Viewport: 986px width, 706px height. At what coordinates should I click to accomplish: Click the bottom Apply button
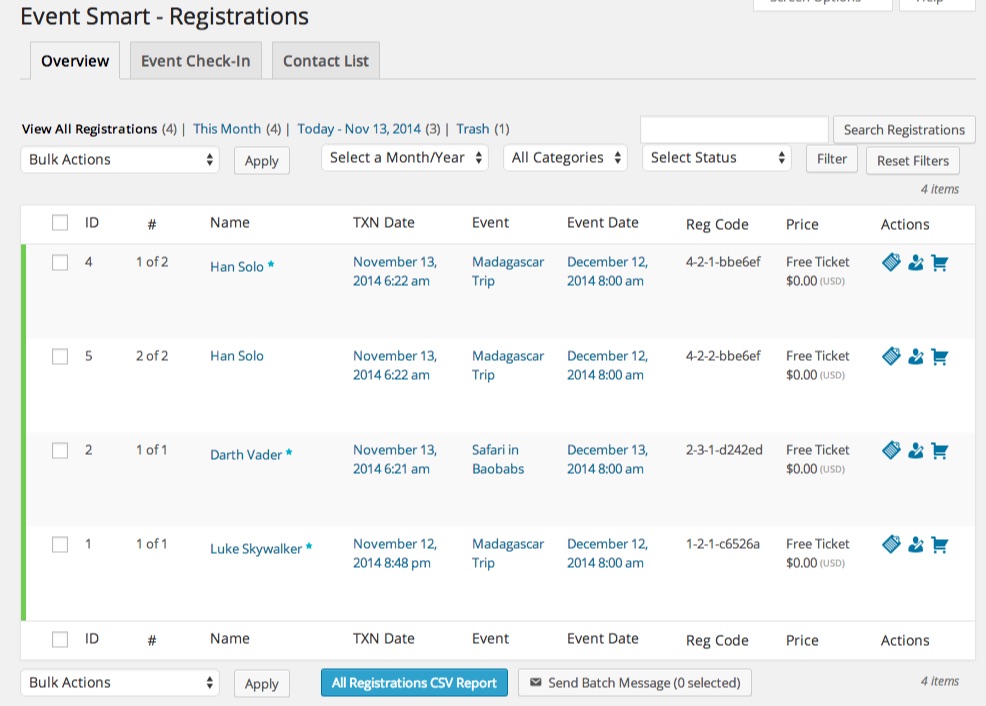coord(262,684)
